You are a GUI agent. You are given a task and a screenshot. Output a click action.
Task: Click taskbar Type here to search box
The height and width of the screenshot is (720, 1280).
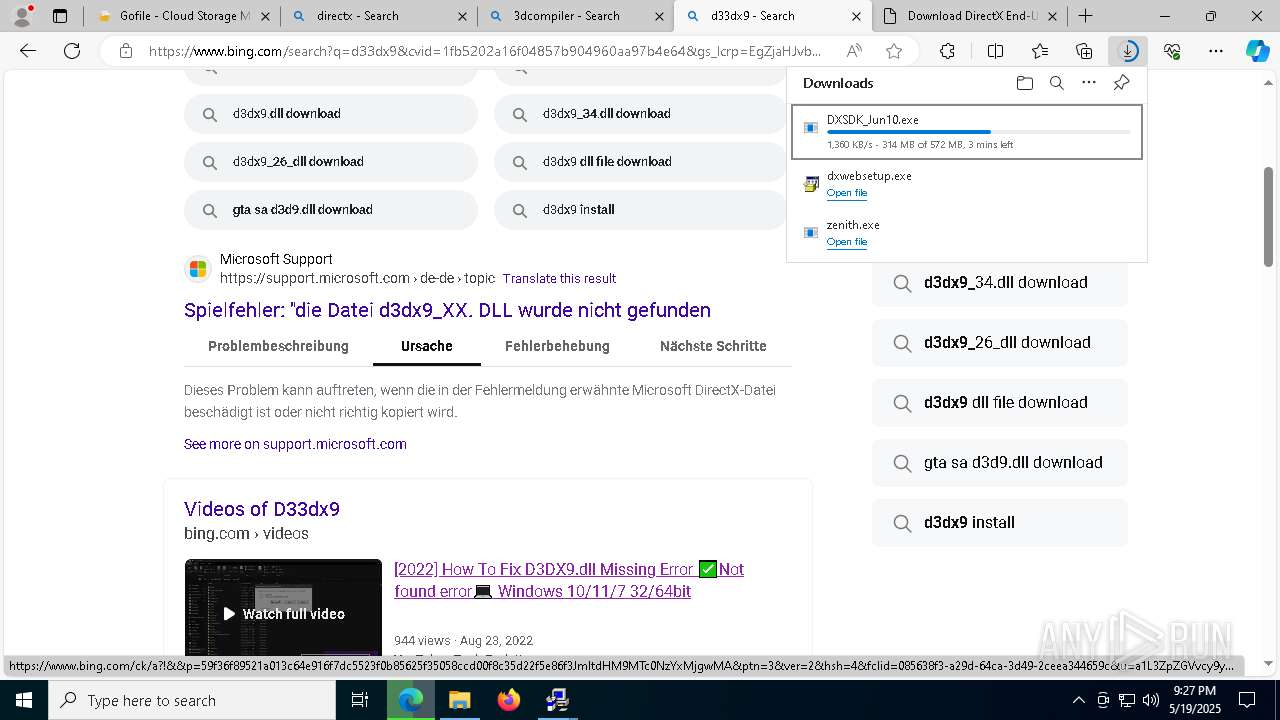click(x=192, y=700)
